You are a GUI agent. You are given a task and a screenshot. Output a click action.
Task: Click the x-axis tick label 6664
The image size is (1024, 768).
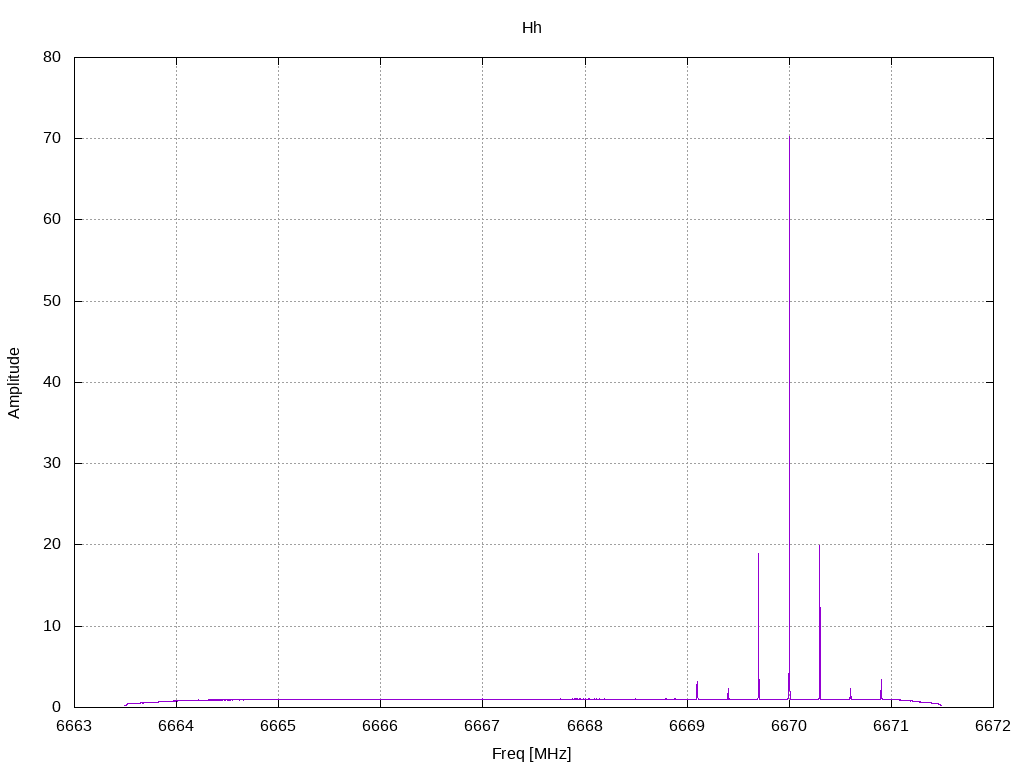coord(176,726)
